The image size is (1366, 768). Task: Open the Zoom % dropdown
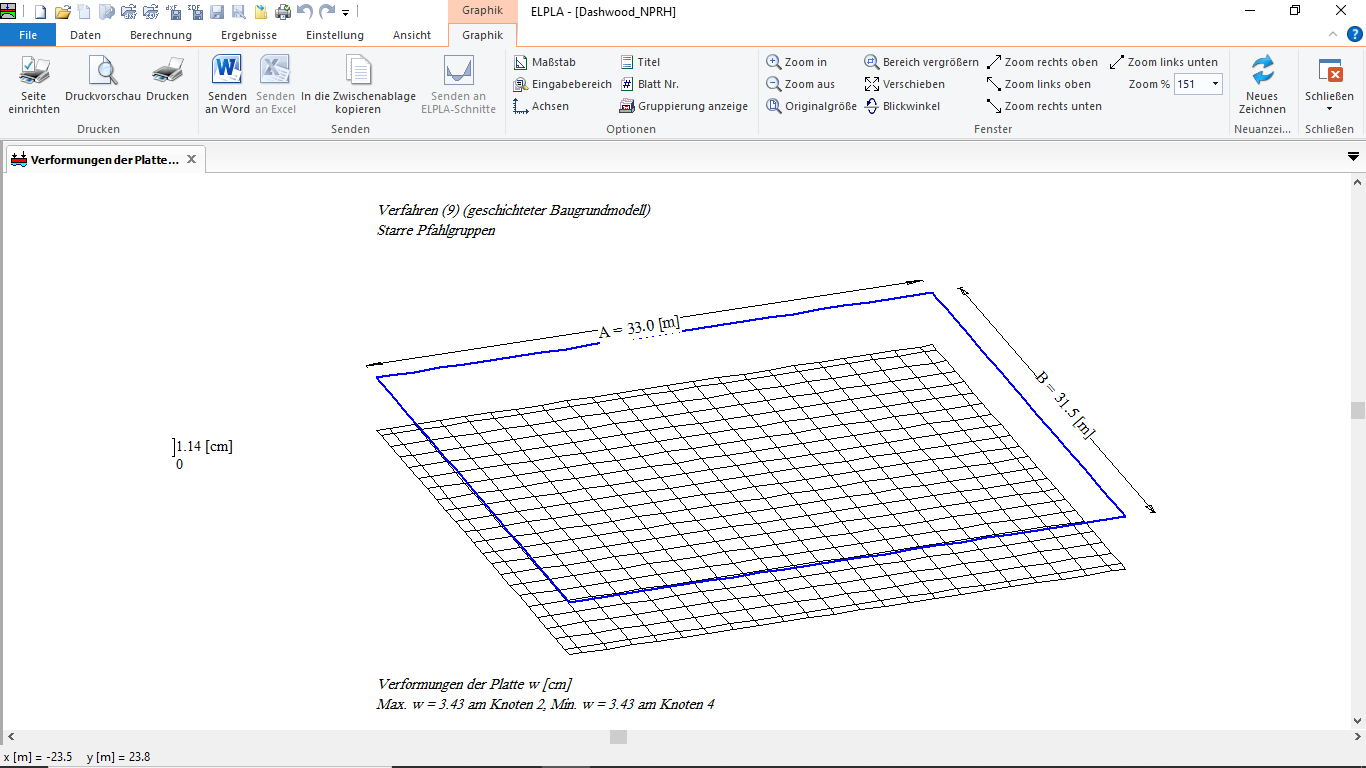coord(1215,84)
